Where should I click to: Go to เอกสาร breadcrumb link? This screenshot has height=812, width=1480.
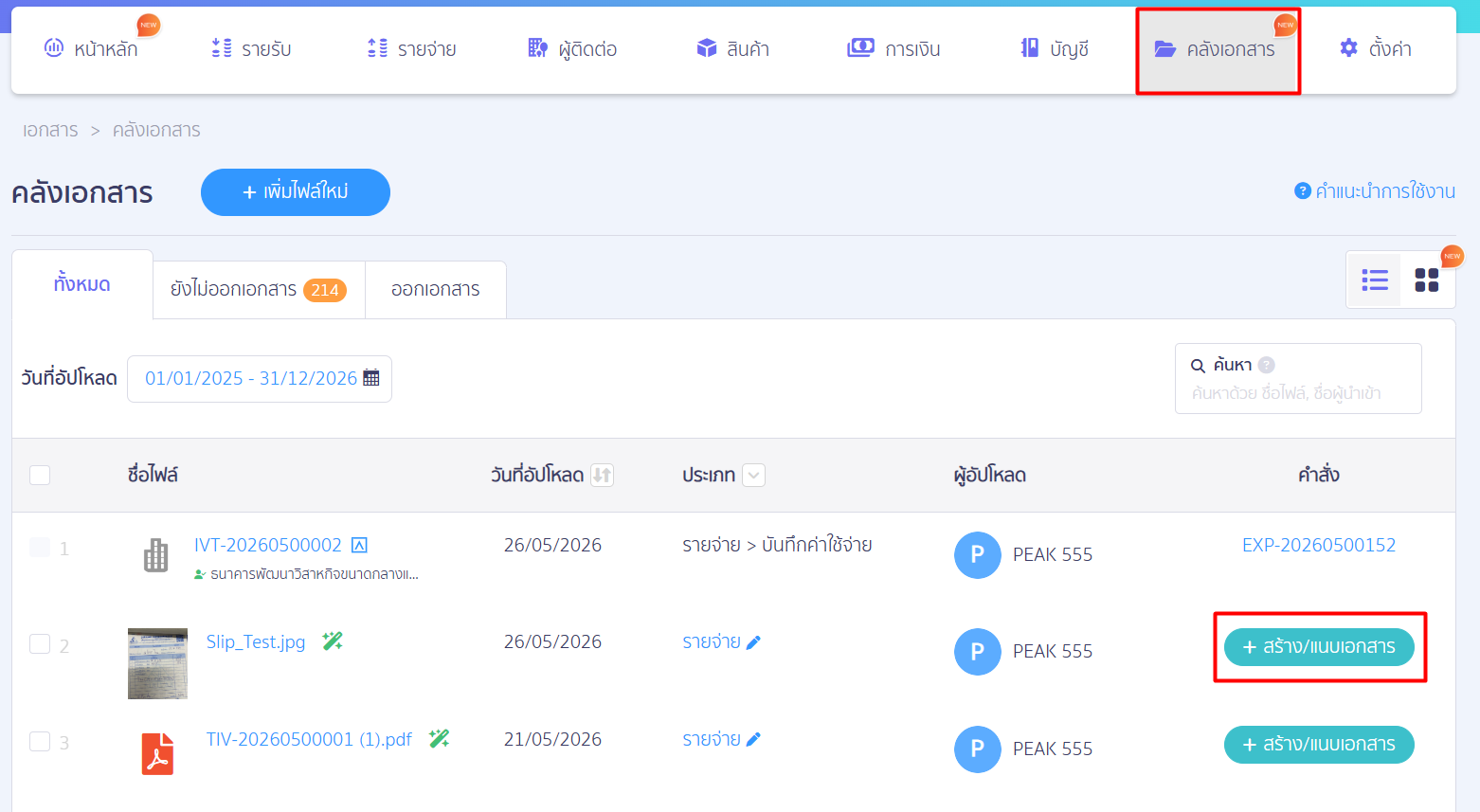tap(50, 130)
